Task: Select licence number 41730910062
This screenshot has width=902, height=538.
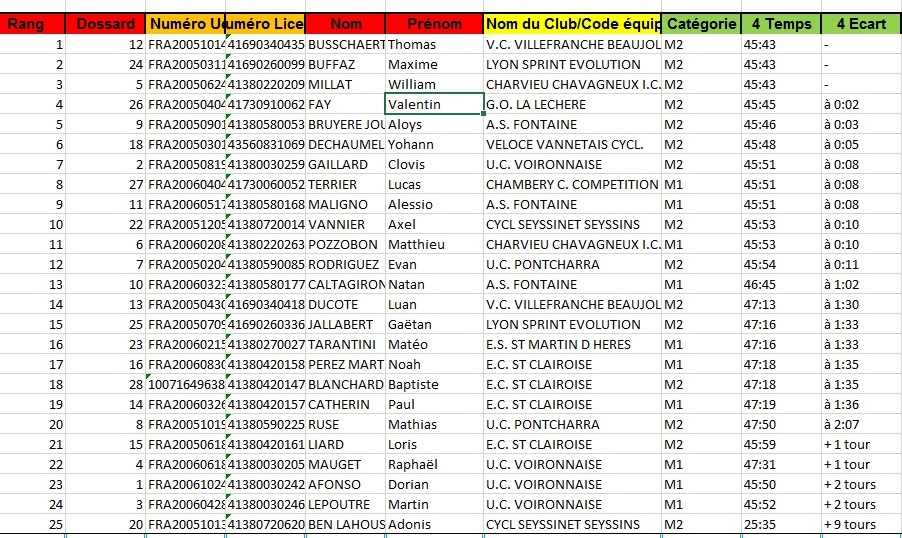Action: click(265, 104)
